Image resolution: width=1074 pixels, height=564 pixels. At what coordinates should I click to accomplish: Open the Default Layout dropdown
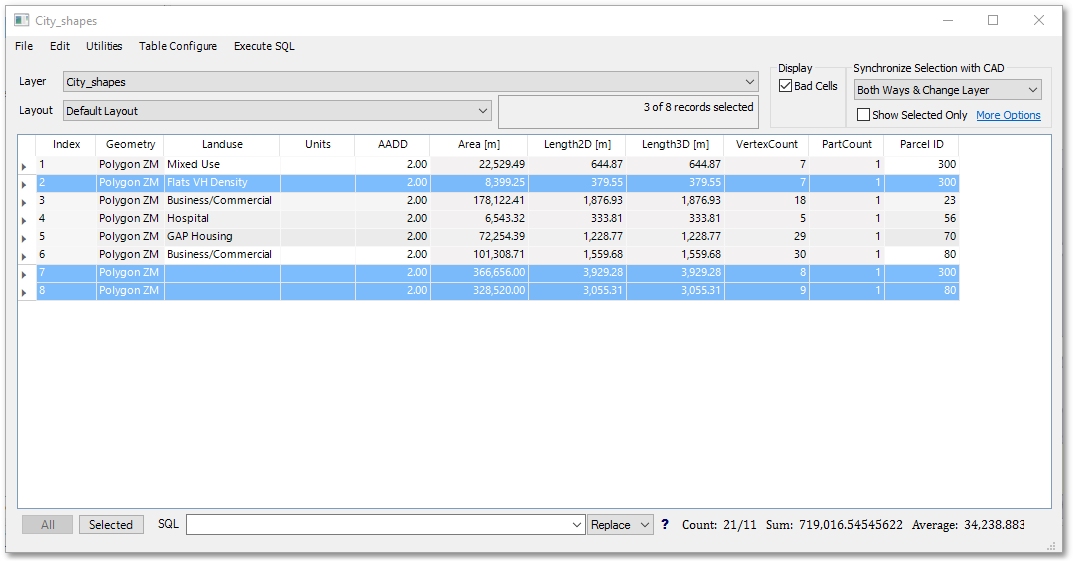click(277, 110)
